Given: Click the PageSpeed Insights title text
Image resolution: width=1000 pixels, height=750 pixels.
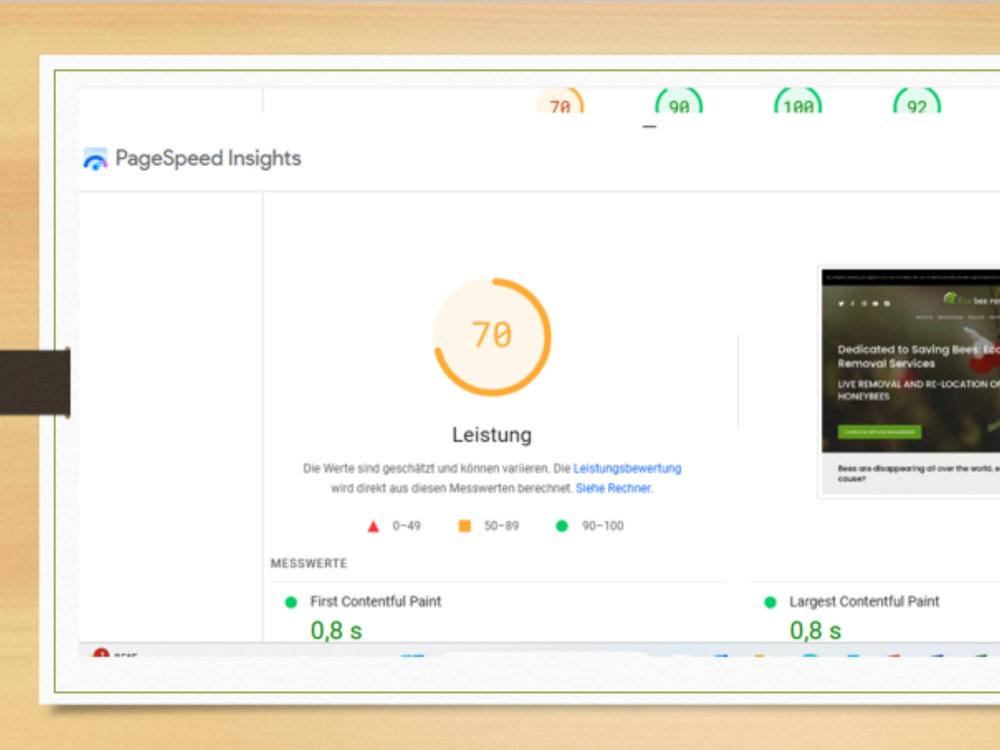Looking at the screenshot, I should point(208,158).
